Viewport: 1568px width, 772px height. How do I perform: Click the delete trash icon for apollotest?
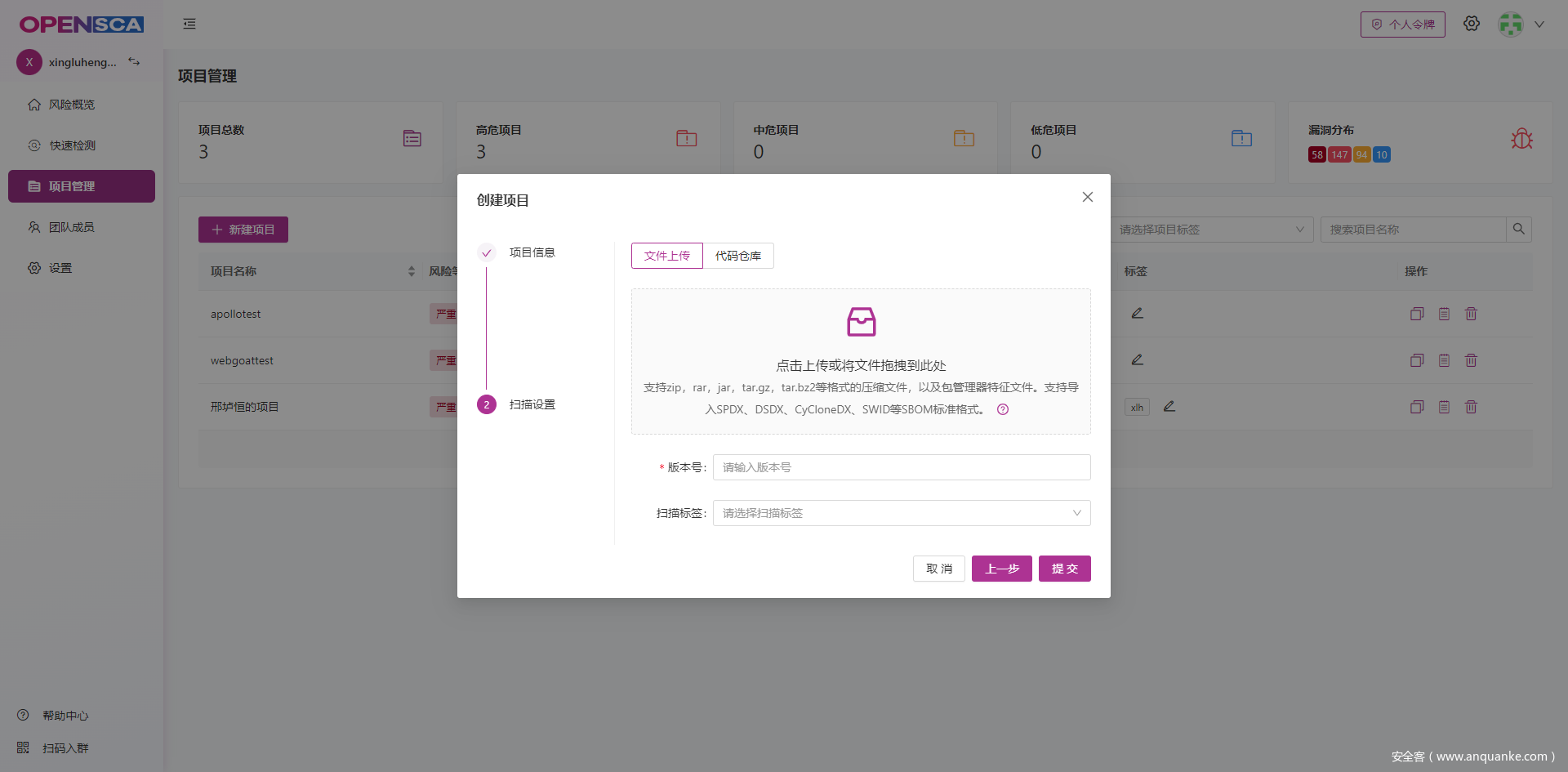pos(1471,314)
